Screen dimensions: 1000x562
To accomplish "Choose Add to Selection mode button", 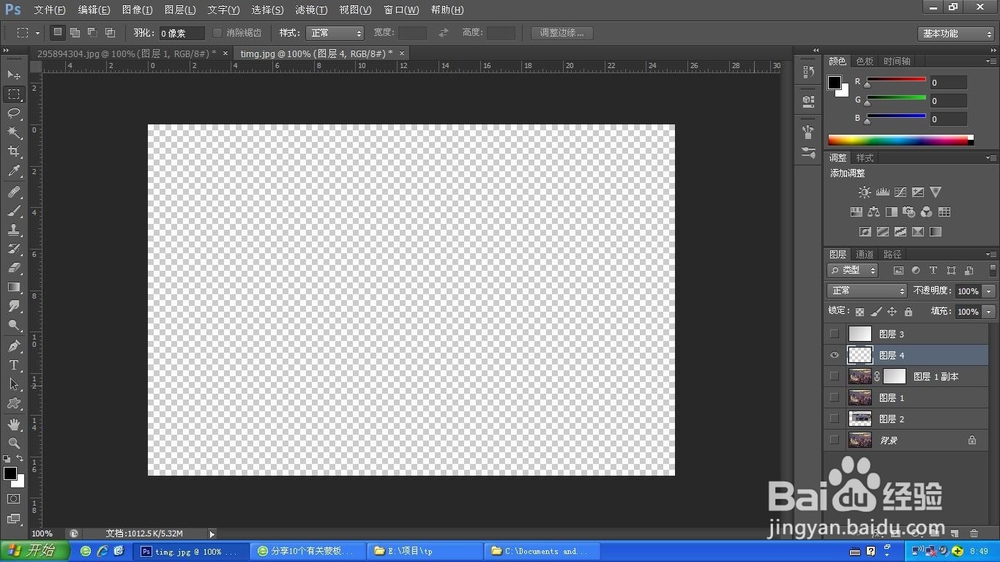I will tap(75, 32).
